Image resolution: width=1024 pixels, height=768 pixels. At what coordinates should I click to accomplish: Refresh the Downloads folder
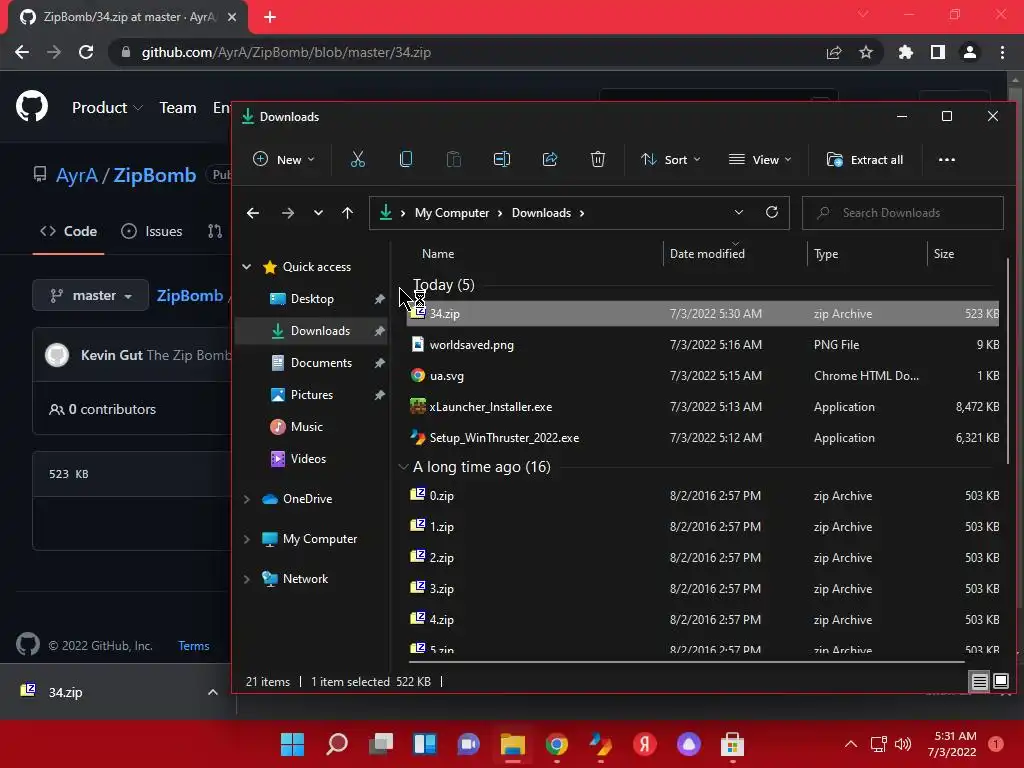[772, 212]
